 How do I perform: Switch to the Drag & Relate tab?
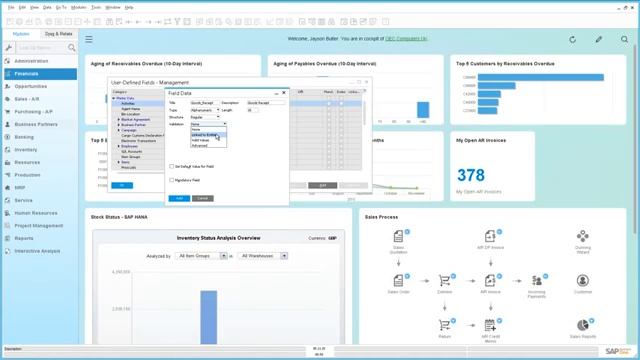coord(58,34)
